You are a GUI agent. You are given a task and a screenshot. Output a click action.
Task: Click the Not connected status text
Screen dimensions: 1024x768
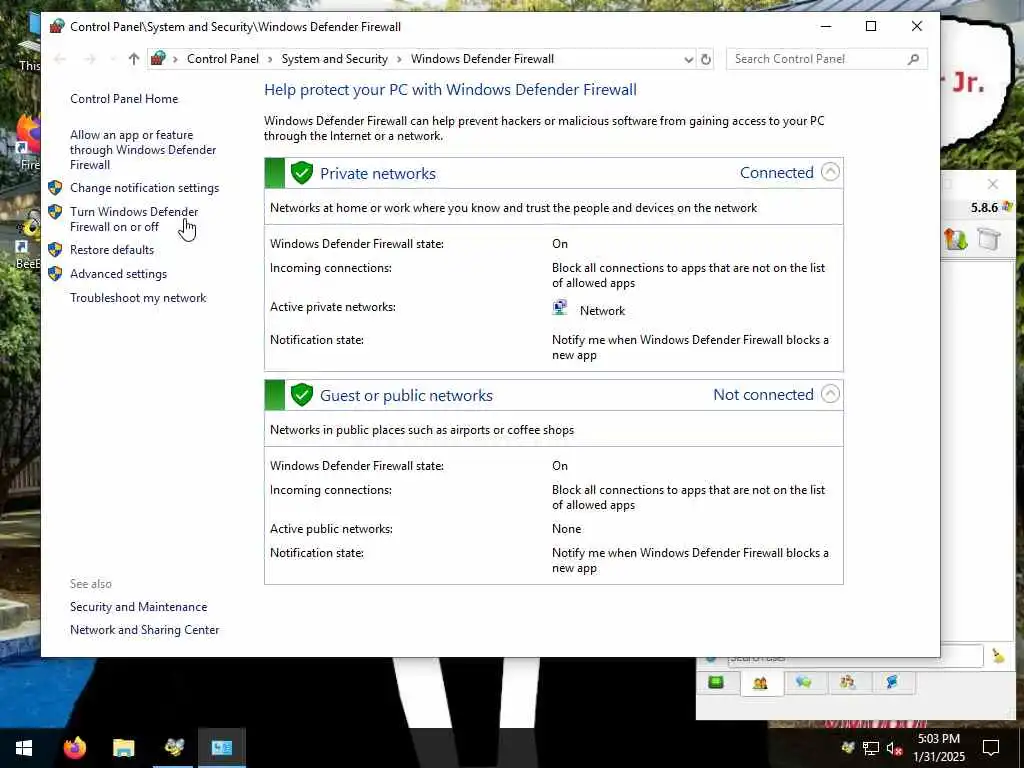[x=763, y=394]
